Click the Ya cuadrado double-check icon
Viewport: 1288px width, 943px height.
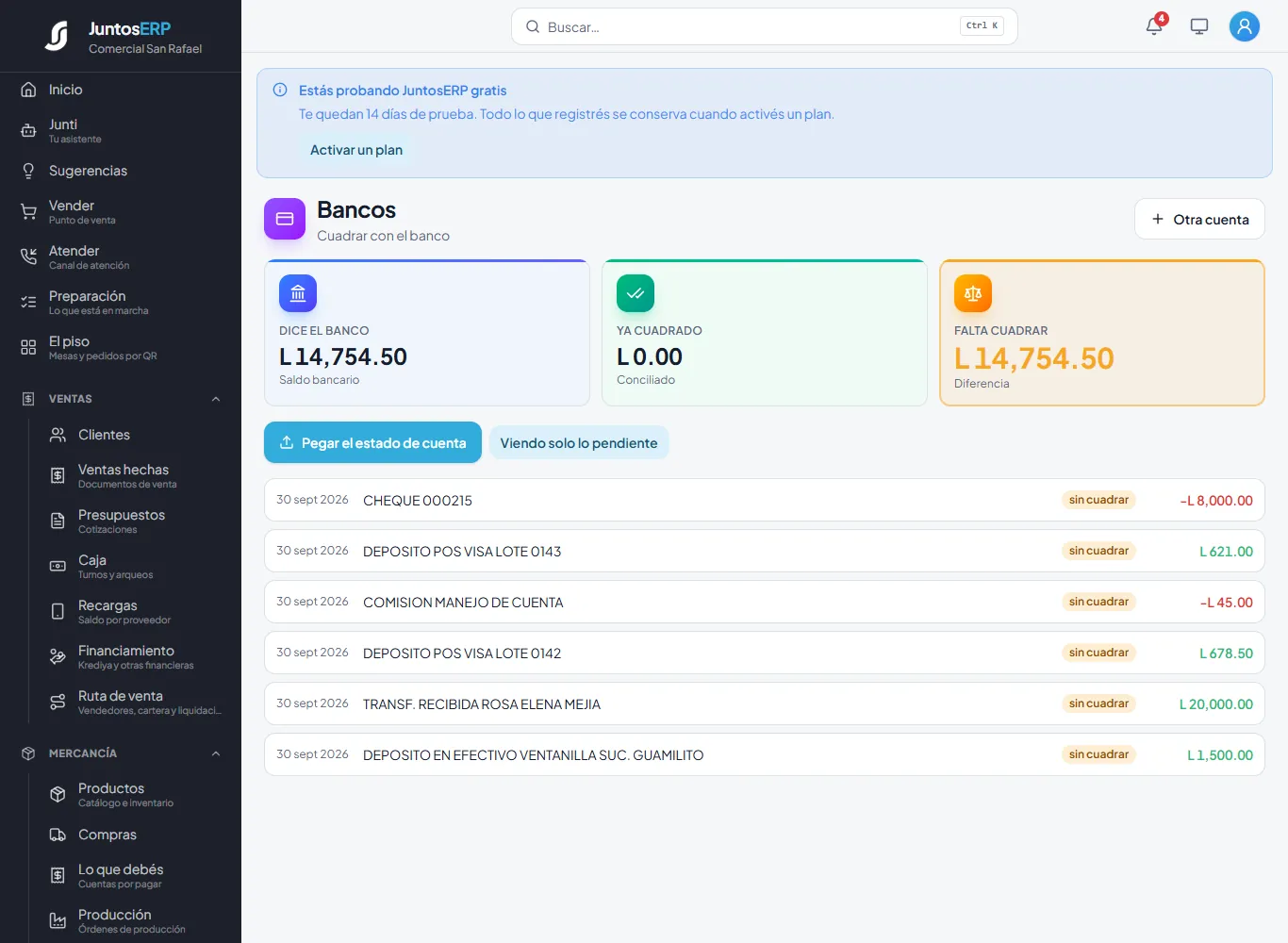tap(636, 293)
